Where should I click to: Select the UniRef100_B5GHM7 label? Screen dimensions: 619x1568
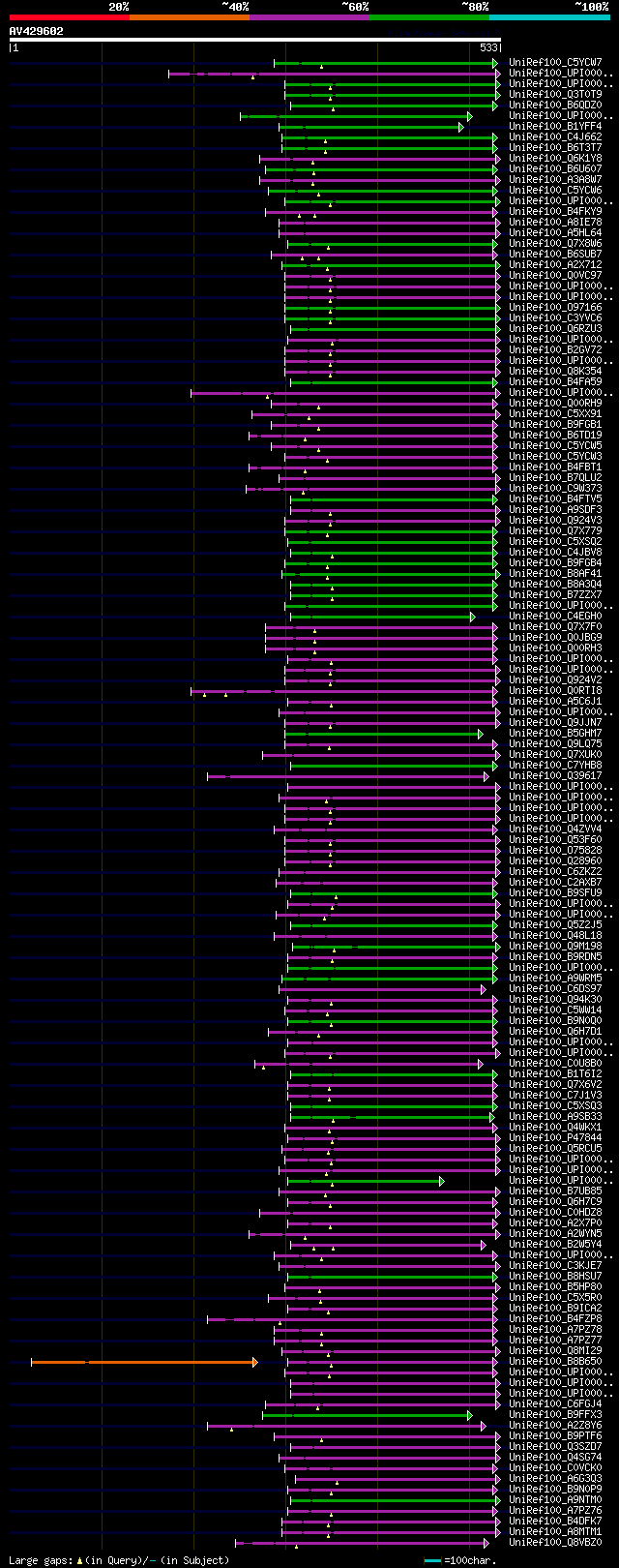[555, 733]
